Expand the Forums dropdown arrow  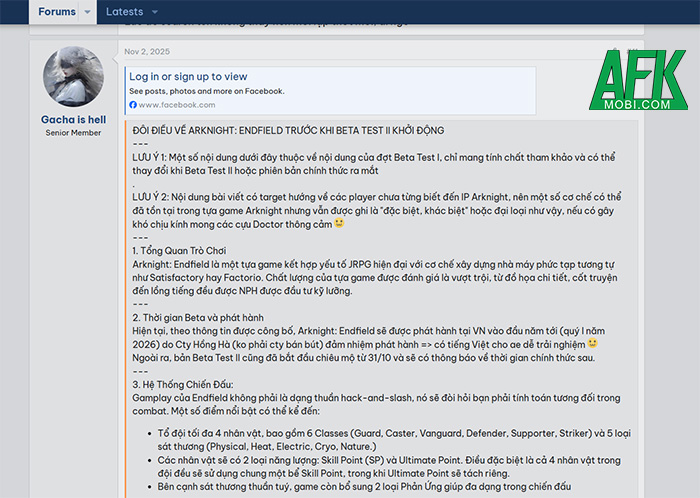click(x=87, y=12)
